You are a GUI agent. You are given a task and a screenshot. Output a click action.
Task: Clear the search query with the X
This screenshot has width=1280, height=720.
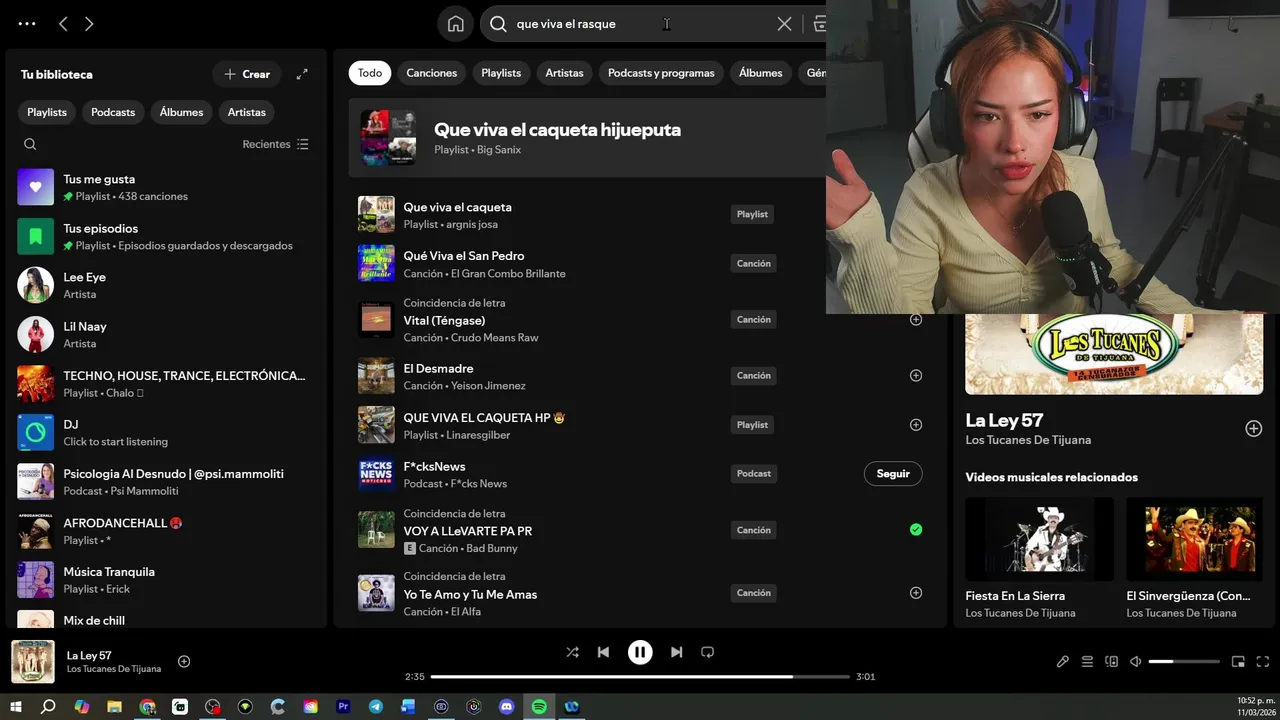785,24
